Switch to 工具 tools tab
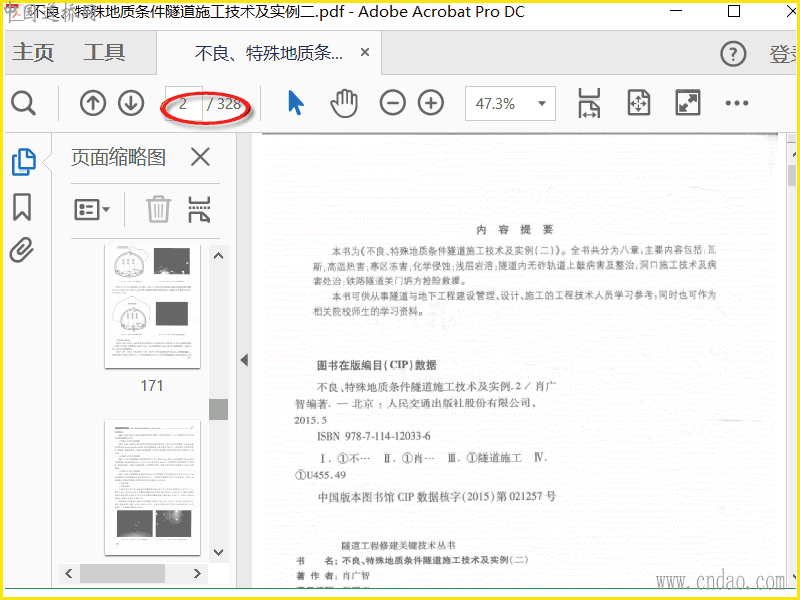 (x=104, y=53)
